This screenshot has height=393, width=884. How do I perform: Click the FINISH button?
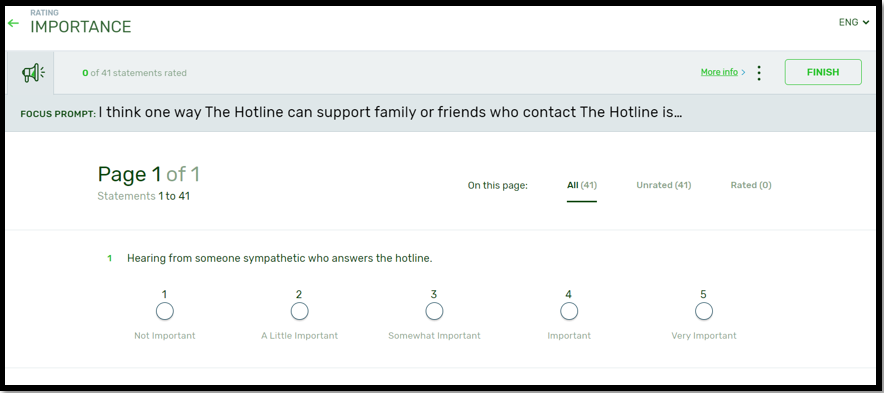pos(823,72)
